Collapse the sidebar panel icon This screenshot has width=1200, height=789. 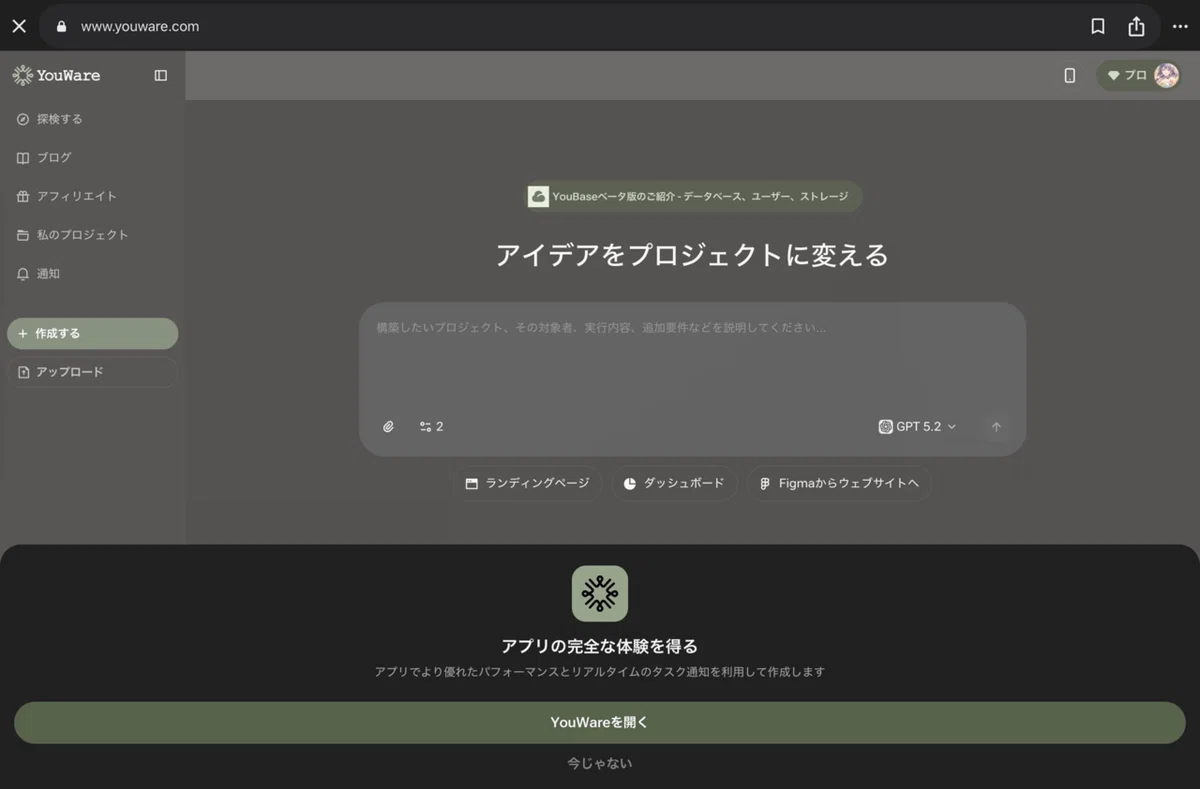click(x=161, y=75)
